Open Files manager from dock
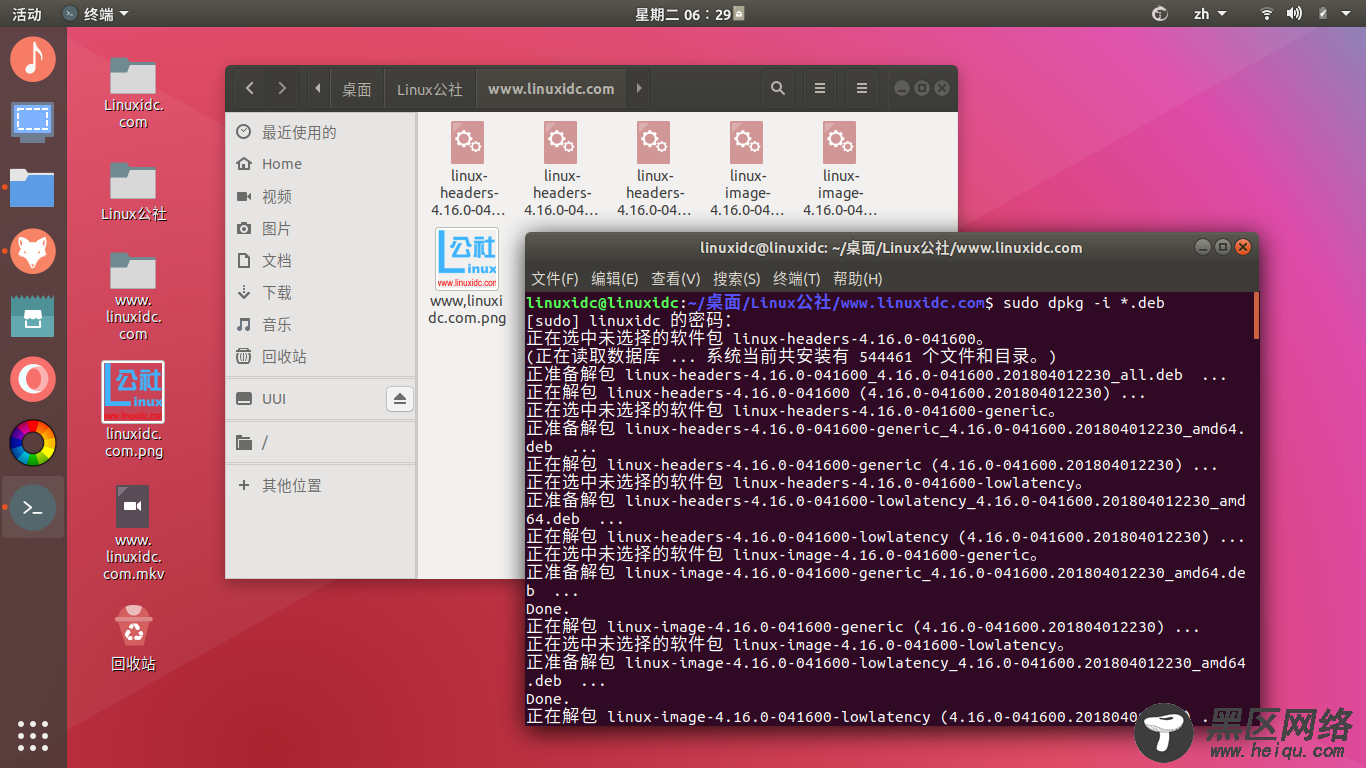Viewport: 1366px width, 768px height. coord(33,187)
